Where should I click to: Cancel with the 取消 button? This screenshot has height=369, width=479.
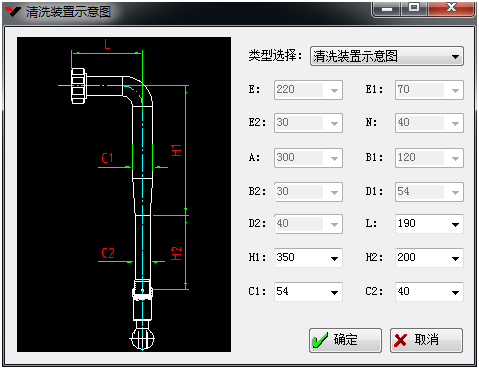(x=426, y=340)
